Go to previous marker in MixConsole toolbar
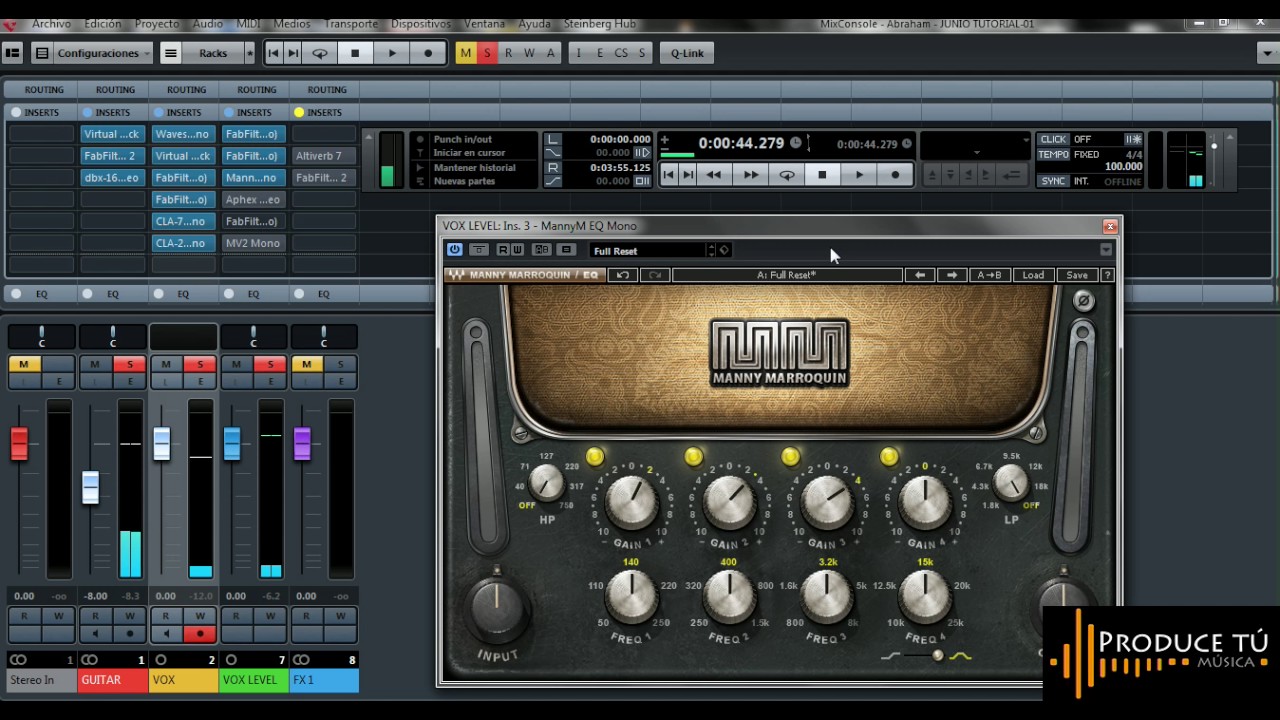1280x720 pixels. (274, 53)
